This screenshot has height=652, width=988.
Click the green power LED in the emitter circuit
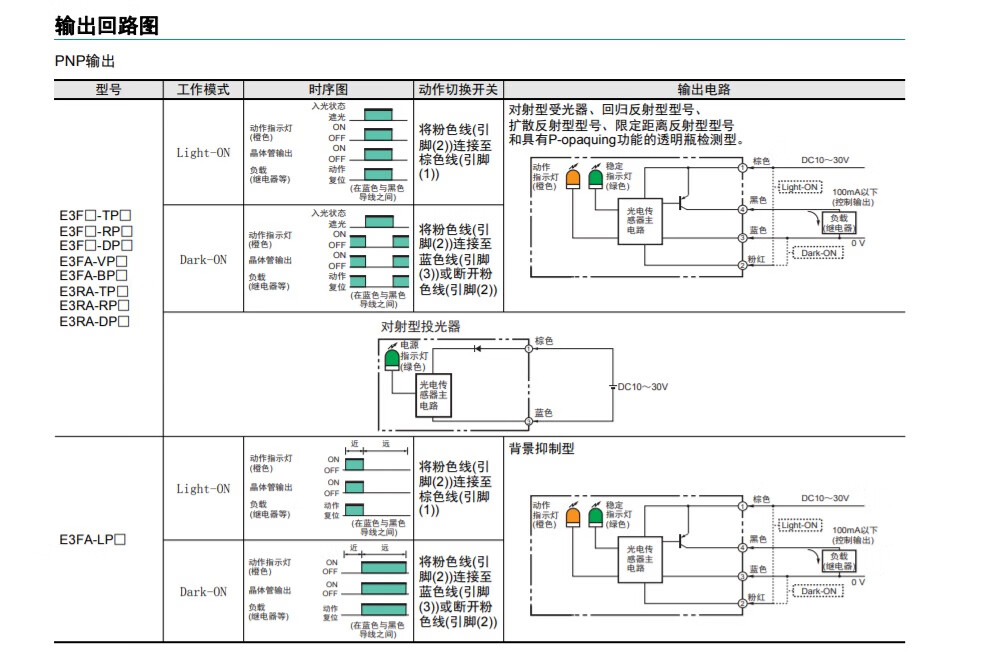click(x=391, y=359)
